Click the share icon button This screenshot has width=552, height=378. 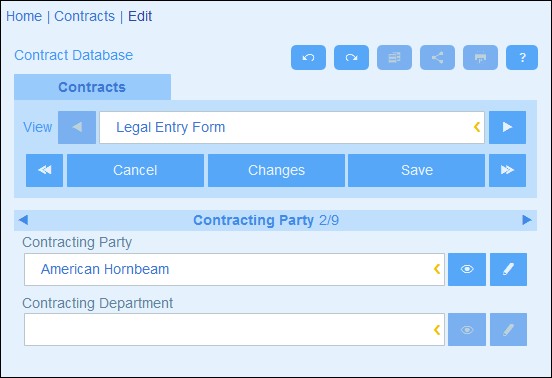pos(437,57)
